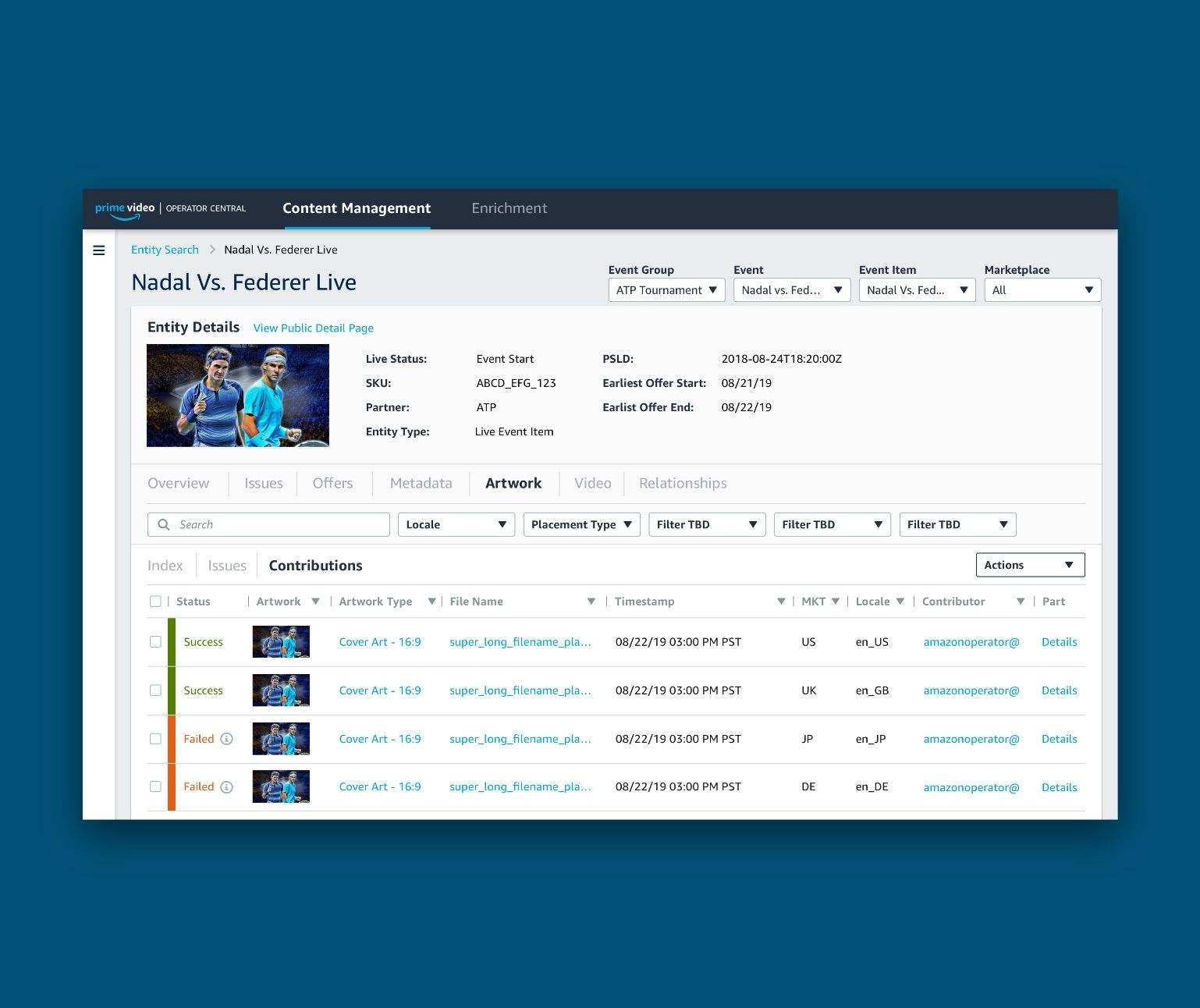The width and height of the screenshot is (1200, 1008).
Task: Sort by the Timestamp column arrow
Action: click(781, 602)
